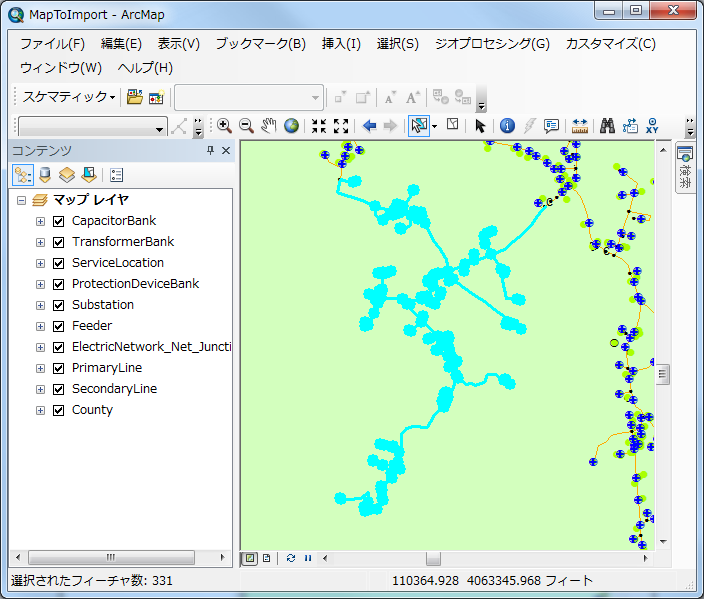The image size is (704, 599).
Task: Toggle ServiceLocation layer checkbox
Action: [x=58, y=263]
